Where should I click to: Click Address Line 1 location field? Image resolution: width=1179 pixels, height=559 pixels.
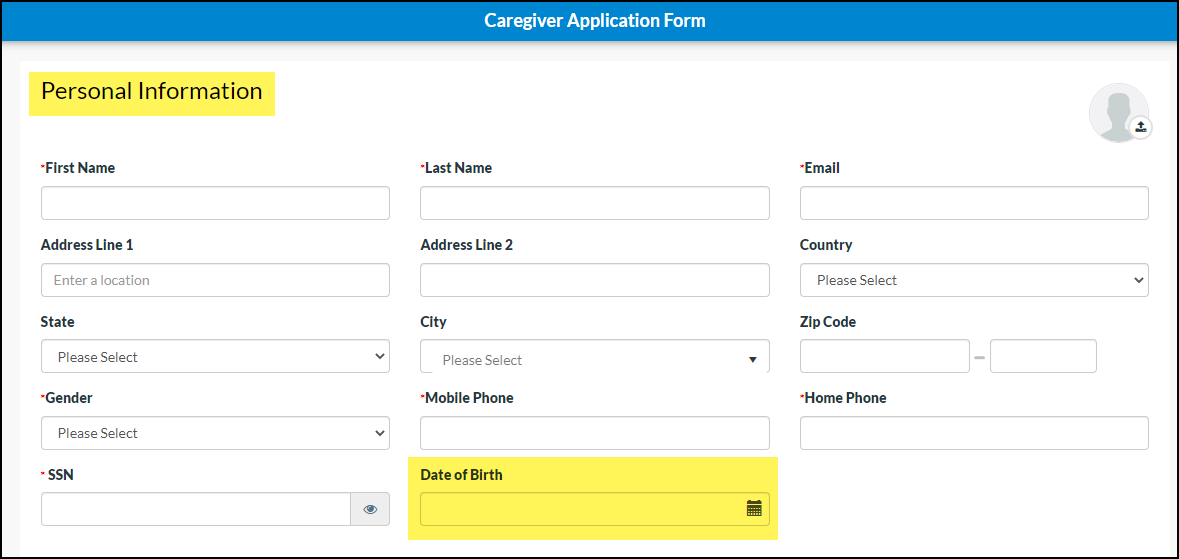tap(215, 280)
